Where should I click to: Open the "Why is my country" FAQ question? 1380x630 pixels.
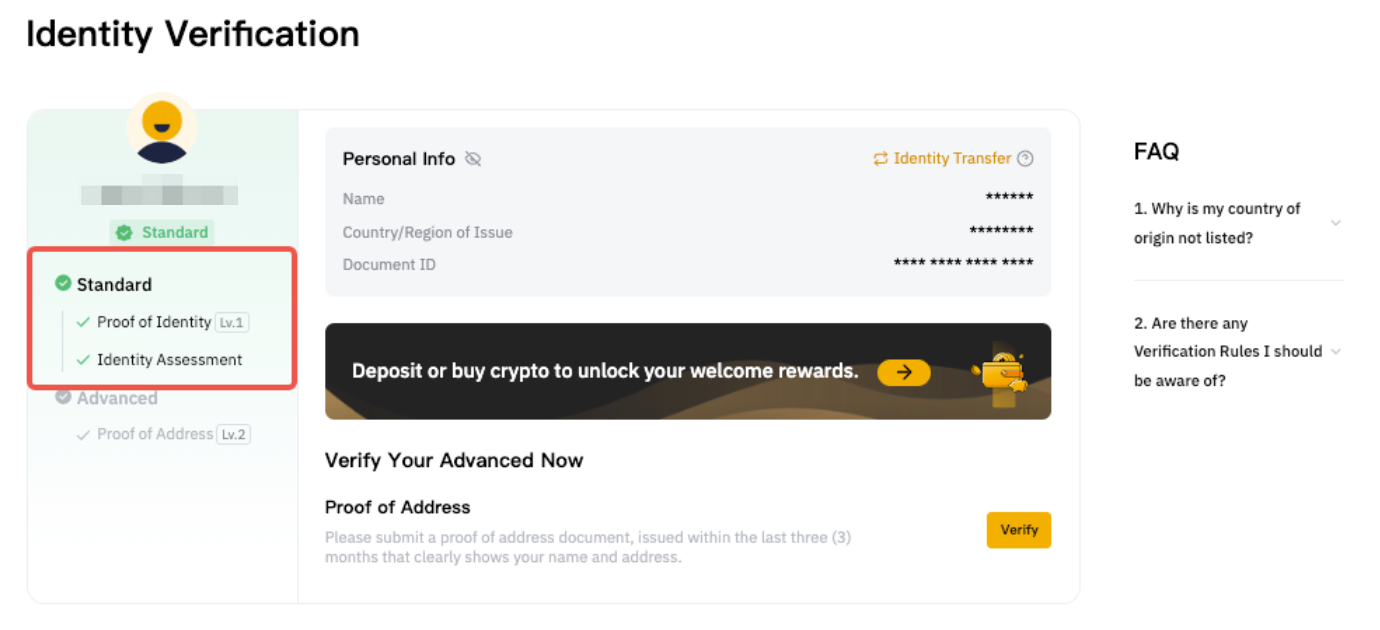coord(1217,223)
